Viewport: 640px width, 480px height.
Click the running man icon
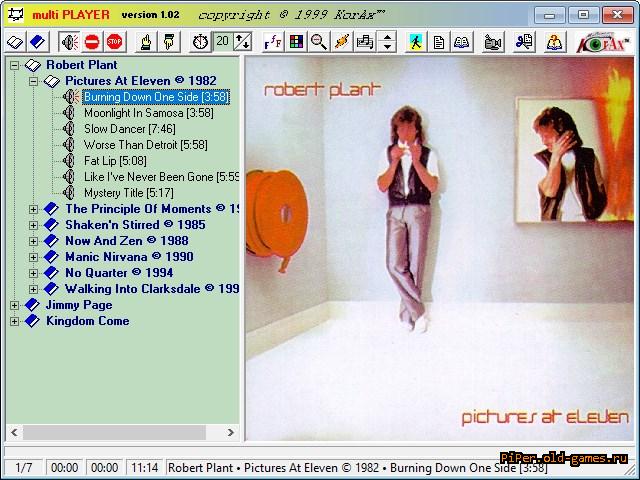click(x=416, y=42)
